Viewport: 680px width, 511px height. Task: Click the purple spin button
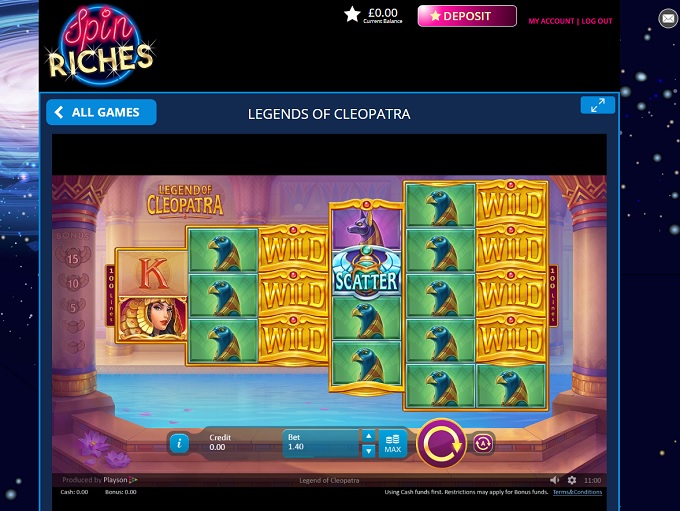pos(441,443)
